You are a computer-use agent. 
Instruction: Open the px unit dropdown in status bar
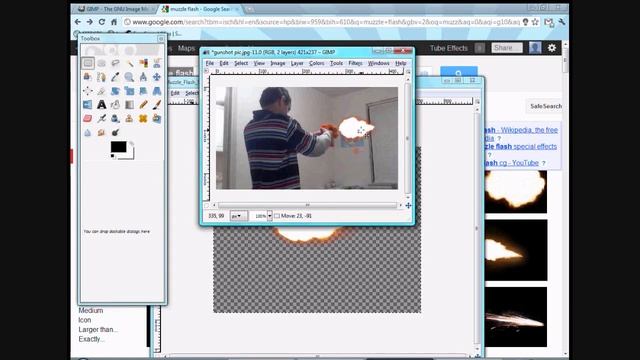238,216
